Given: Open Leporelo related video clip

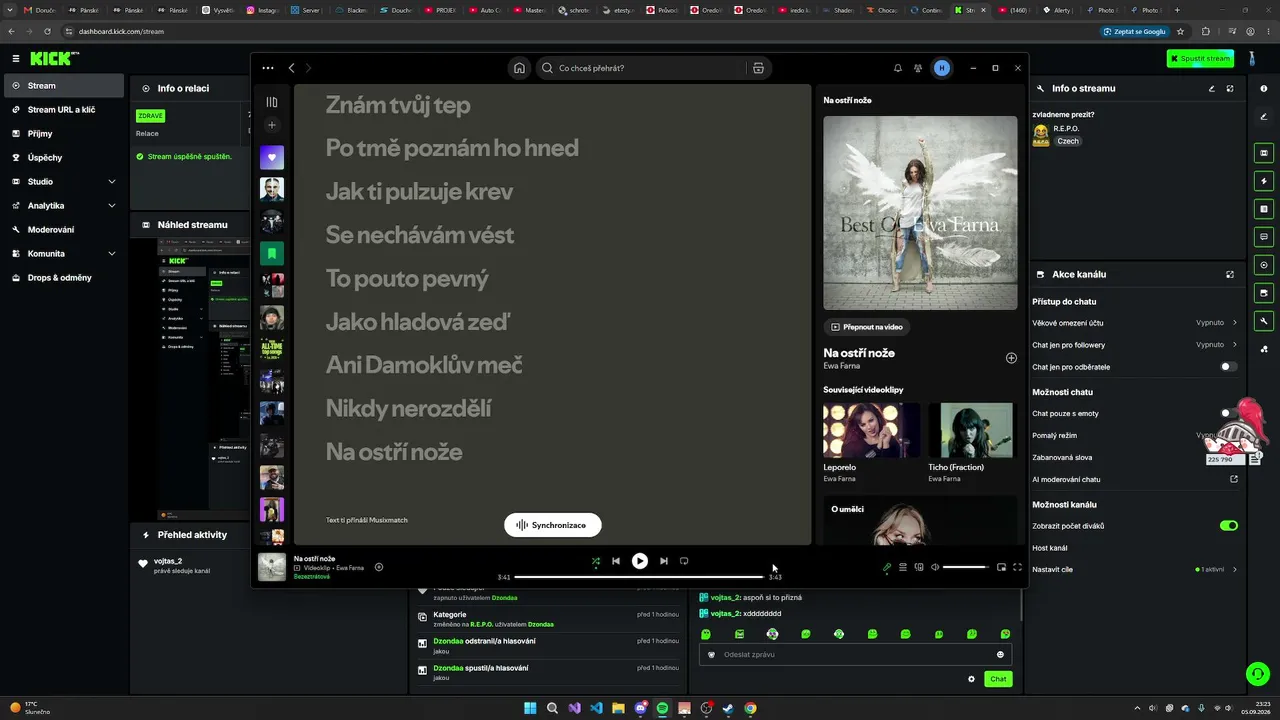Looking at the screenshot, I should click(871, 443).
